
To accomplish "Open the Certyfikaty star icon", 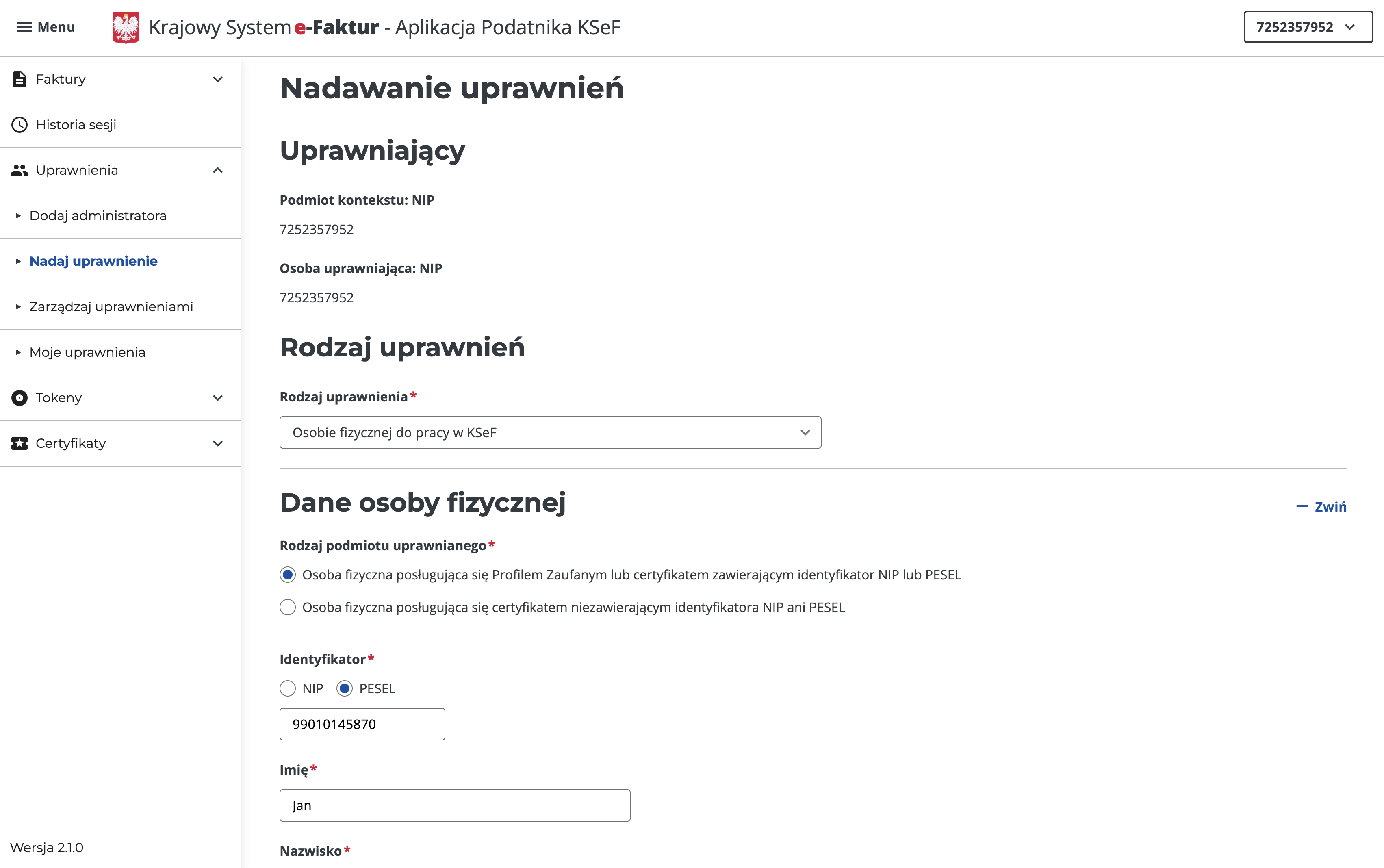I will (x=19, y=443).
